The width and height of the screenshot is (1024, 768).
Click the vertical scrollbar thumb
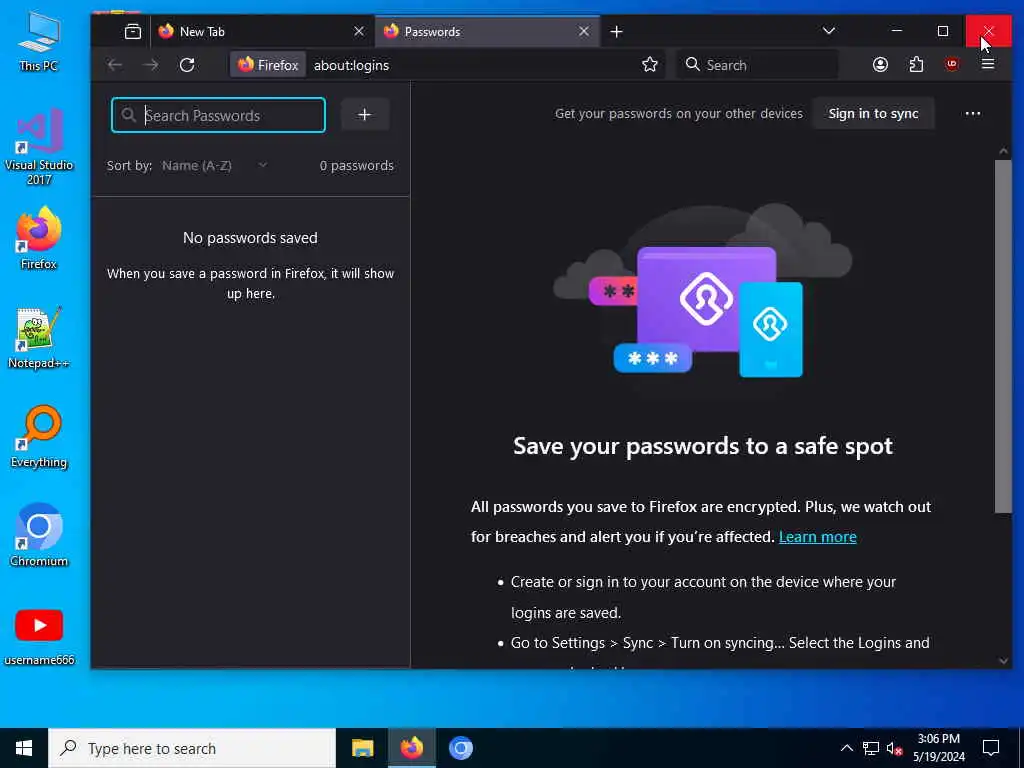point(1003,336)
